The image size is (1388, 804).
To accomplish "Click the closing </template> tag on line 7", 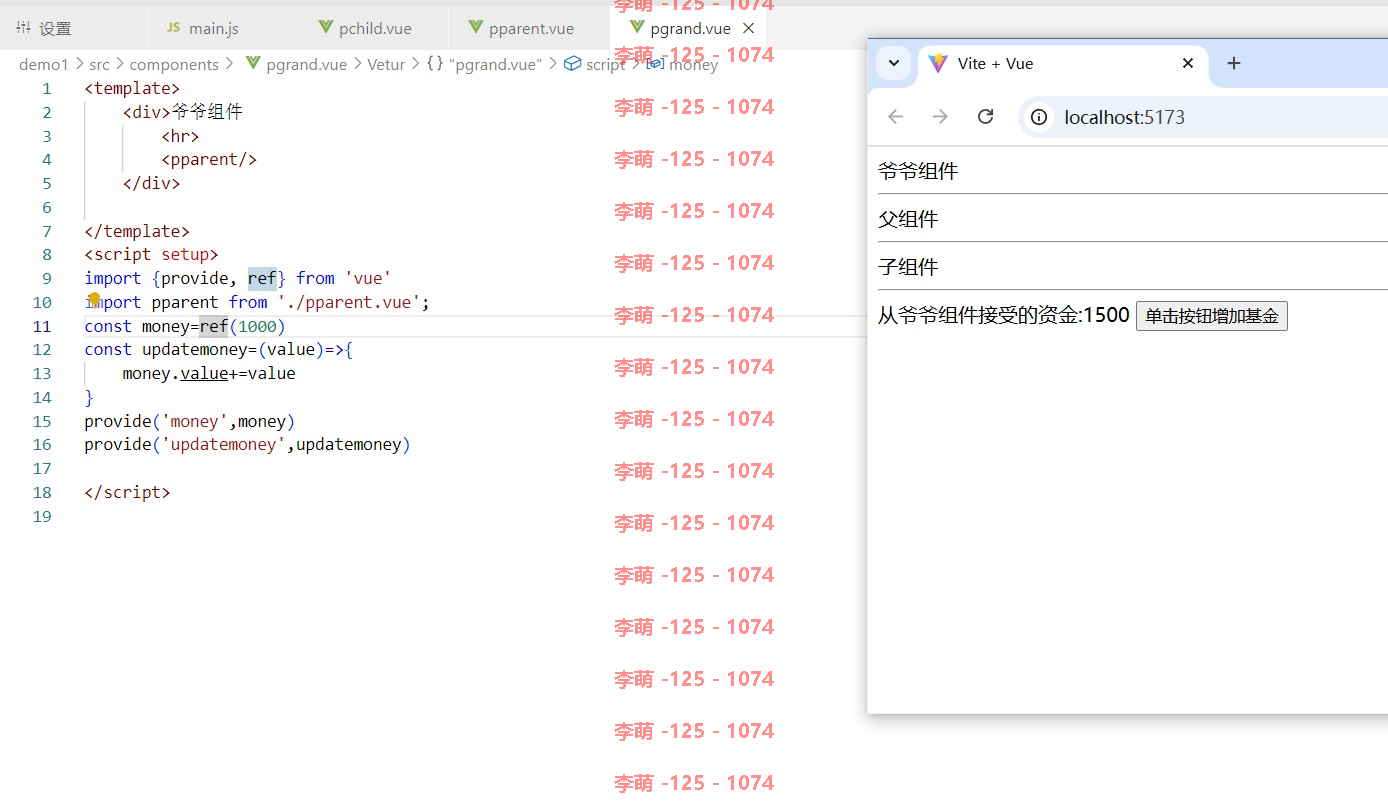I will [137, 231].
